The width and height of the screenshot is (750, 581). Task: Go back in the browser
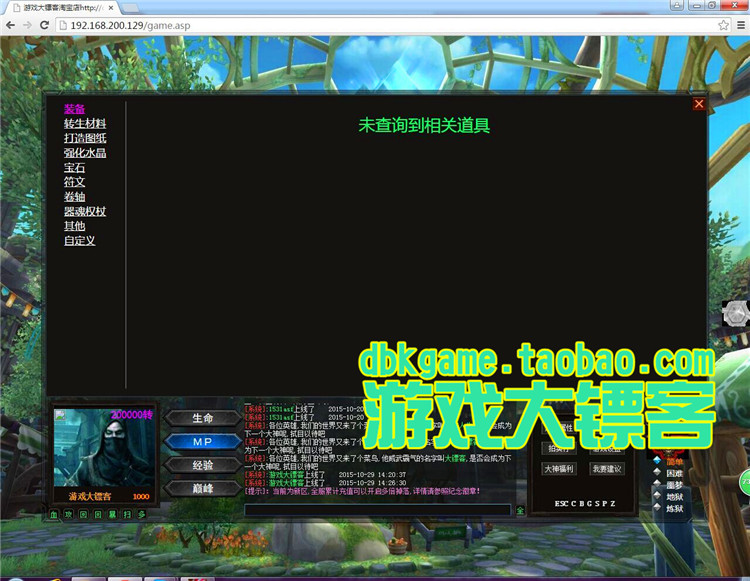point(11,25)
